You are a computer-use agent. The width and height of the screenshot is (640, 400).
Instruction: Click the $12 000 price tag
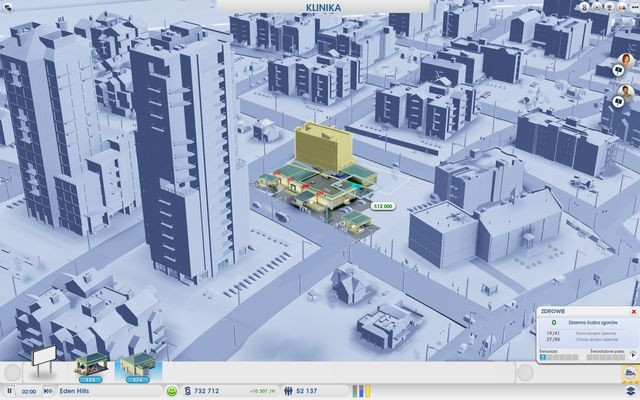(383, 207)
